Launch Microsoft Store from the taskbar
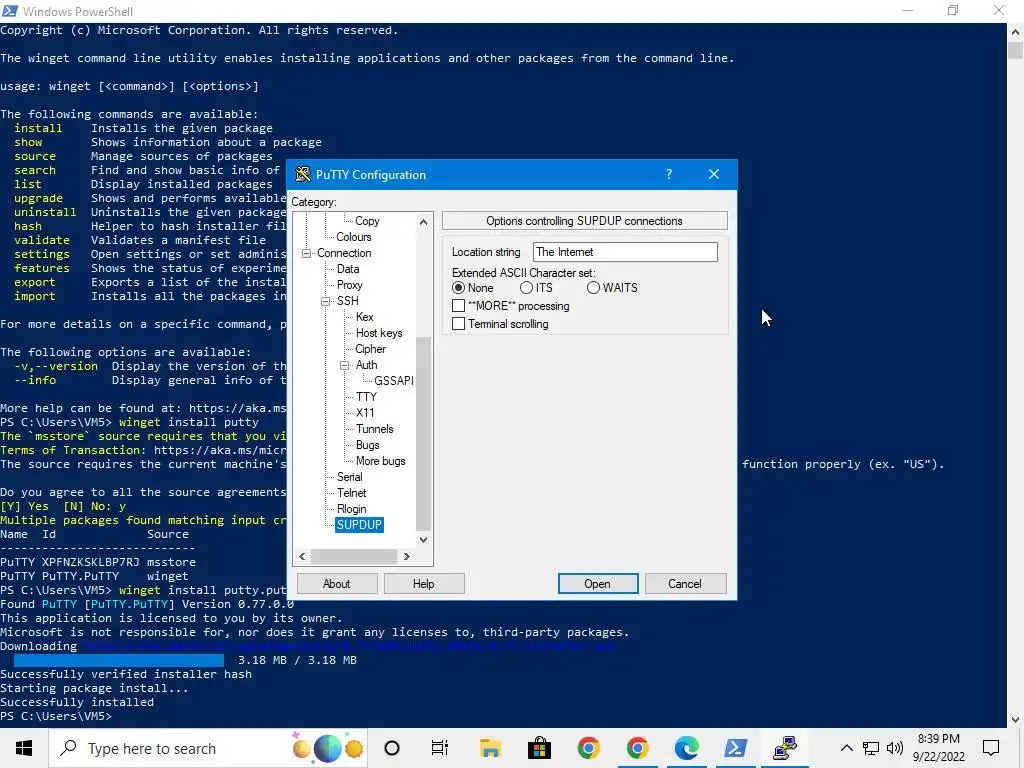Image resolution: width=1024 pixels, height=768 pixels. [x=539, y=748]
